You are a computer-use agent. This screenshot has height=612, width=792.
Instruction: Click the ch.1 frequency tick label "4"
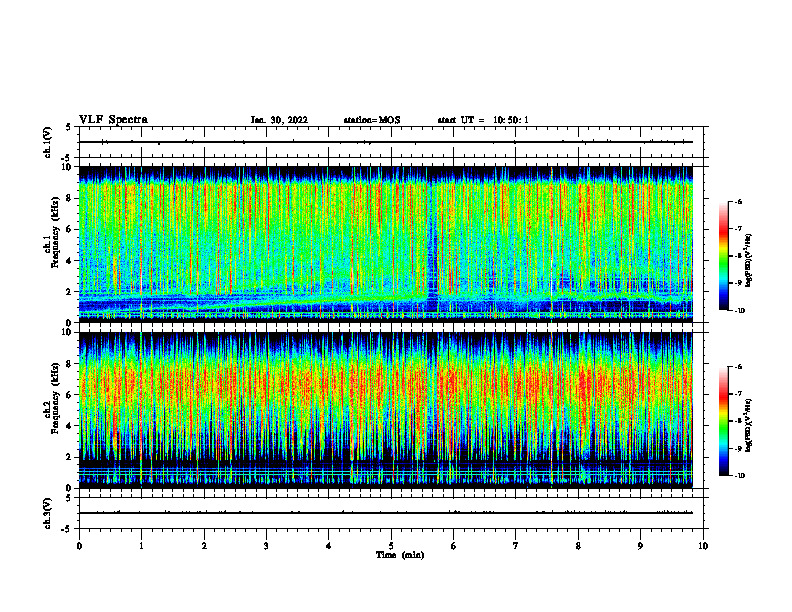click(x=69, y=261)
